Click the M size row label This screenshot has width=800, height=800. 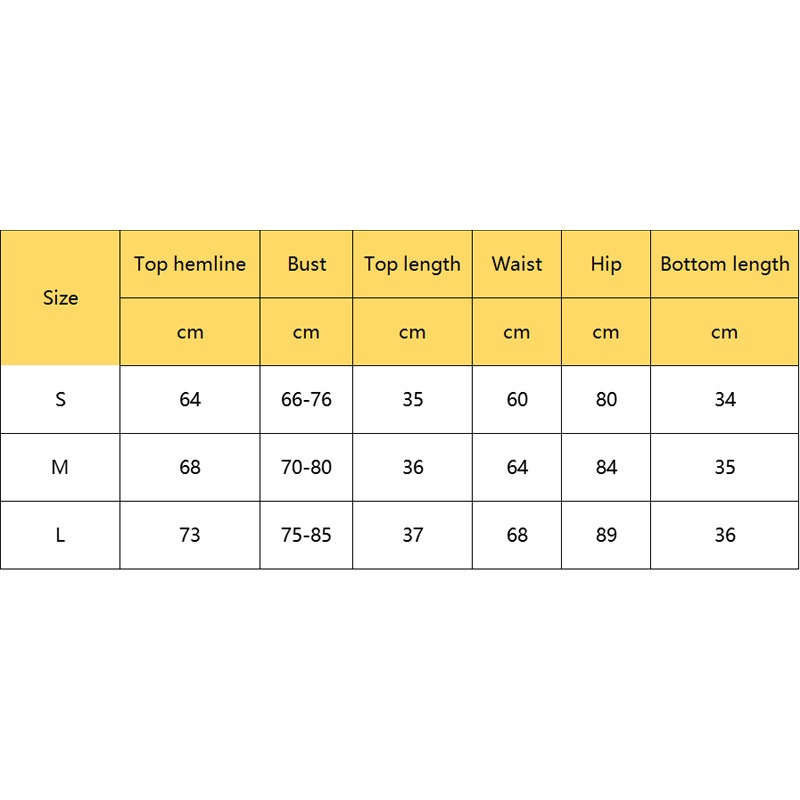click(x=60, y=467)
